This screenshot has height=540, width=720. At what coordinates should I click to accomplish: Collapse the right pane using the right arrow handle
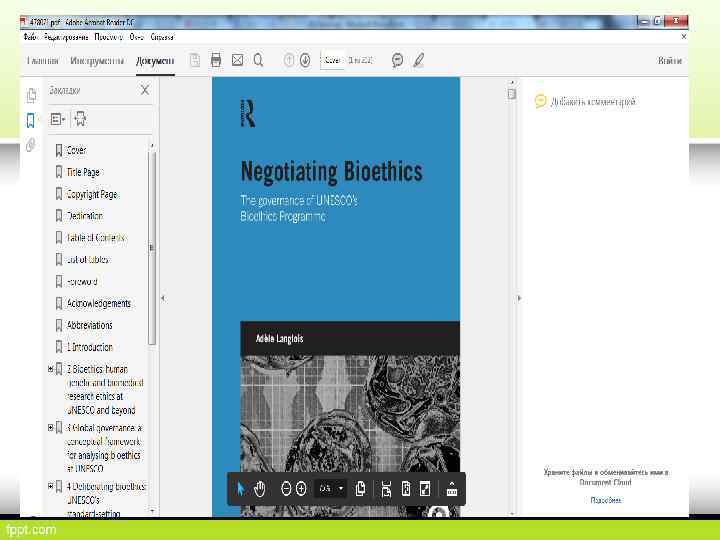[x=519, y=298]
